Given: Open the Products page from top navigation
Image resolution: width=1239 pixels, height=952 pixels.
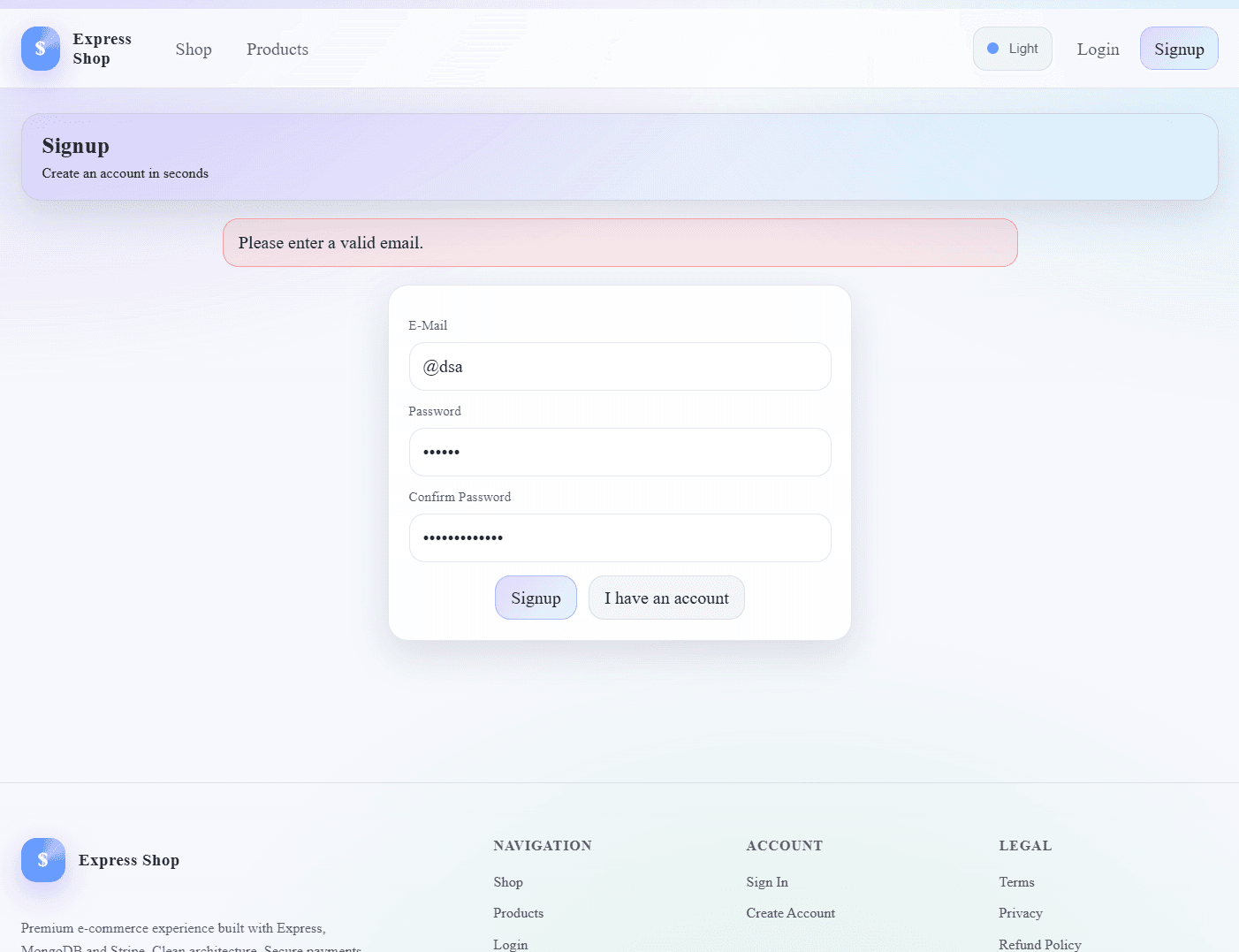Looking at the screenshot, I should coord(277,50).
